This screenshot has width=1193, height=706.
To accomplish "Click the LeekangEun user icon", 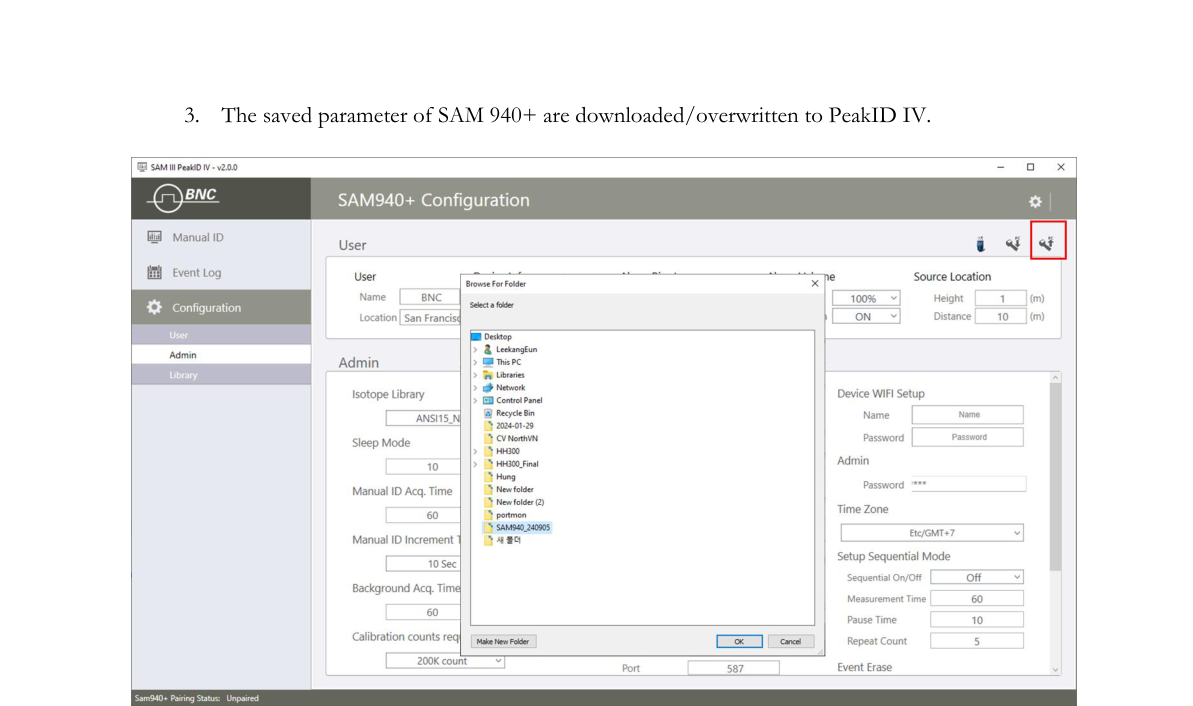I will point(488,349).
